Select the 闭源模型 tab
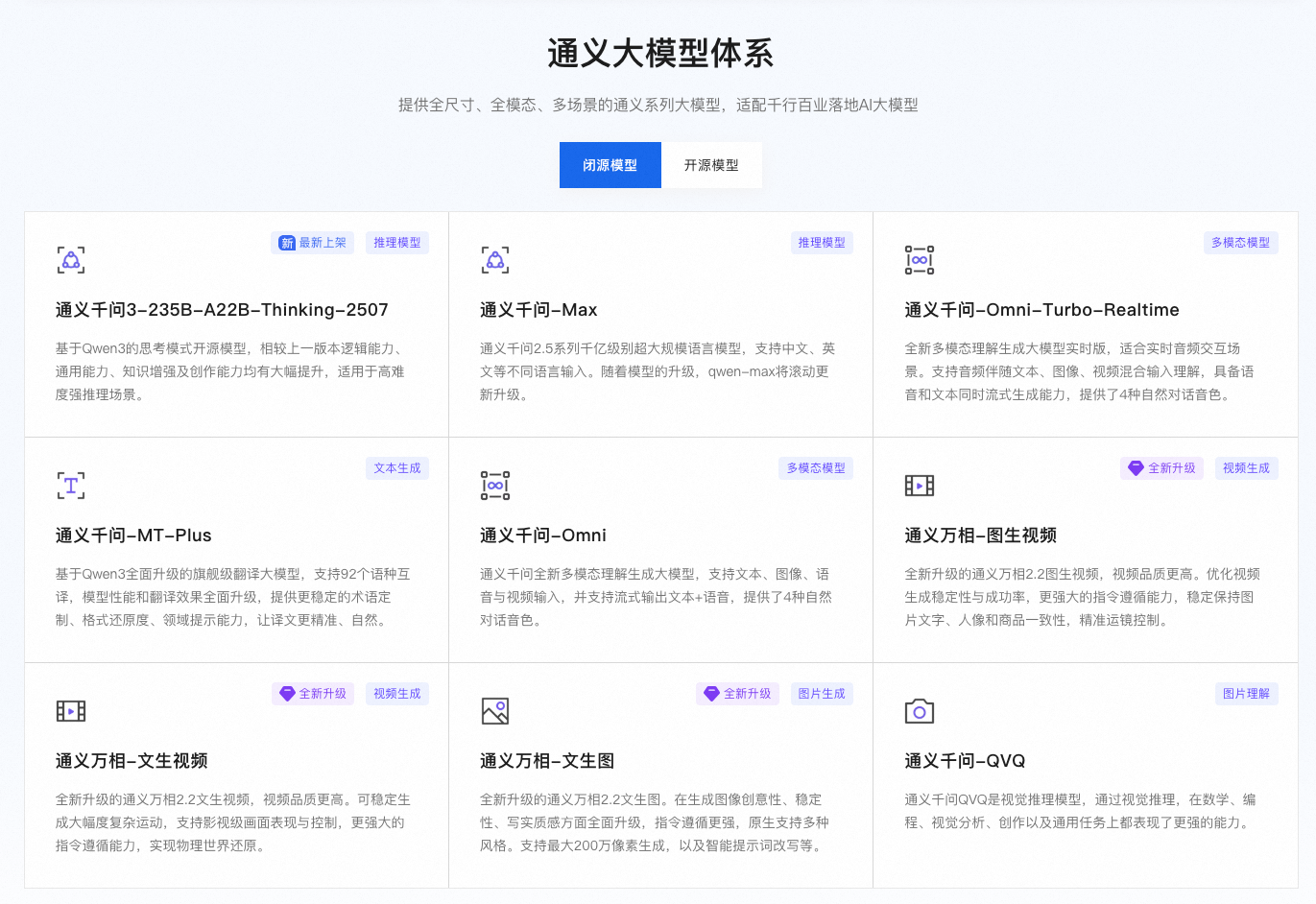 point(610,165)
